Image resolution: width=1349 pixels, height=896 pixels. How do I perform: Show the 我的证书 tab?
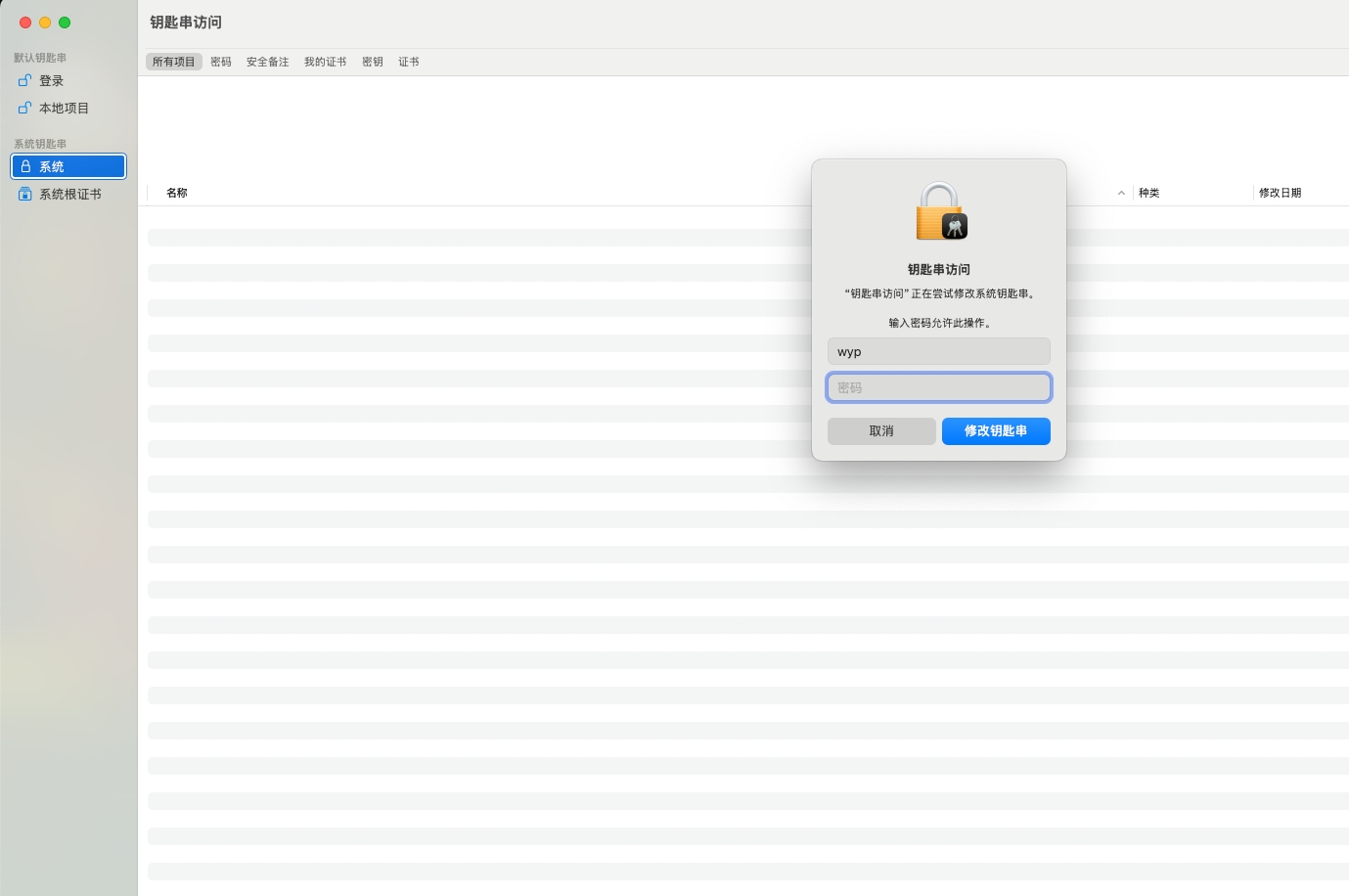point(325,62)
